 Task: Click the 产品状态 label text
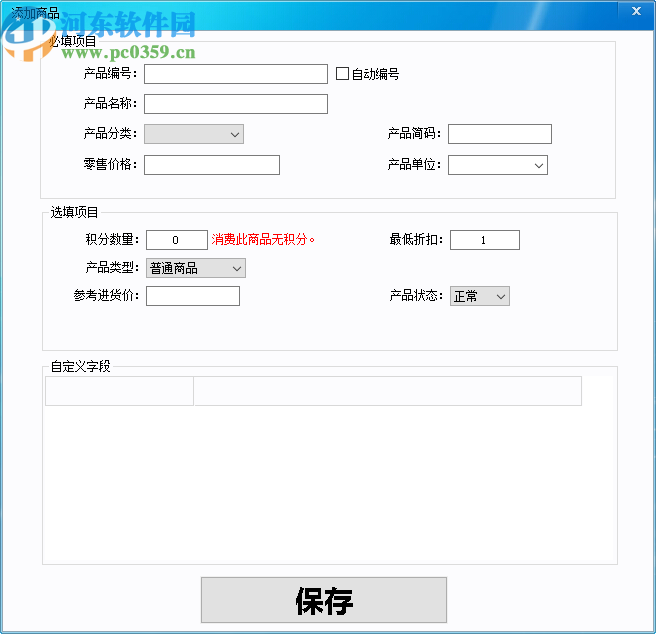[416, 295]
